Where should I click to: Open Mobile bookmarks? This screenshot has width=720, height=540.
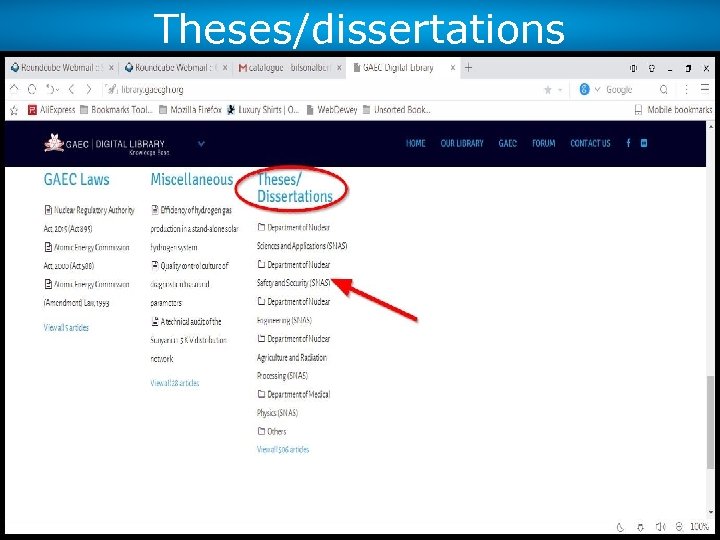click(673, 110)
